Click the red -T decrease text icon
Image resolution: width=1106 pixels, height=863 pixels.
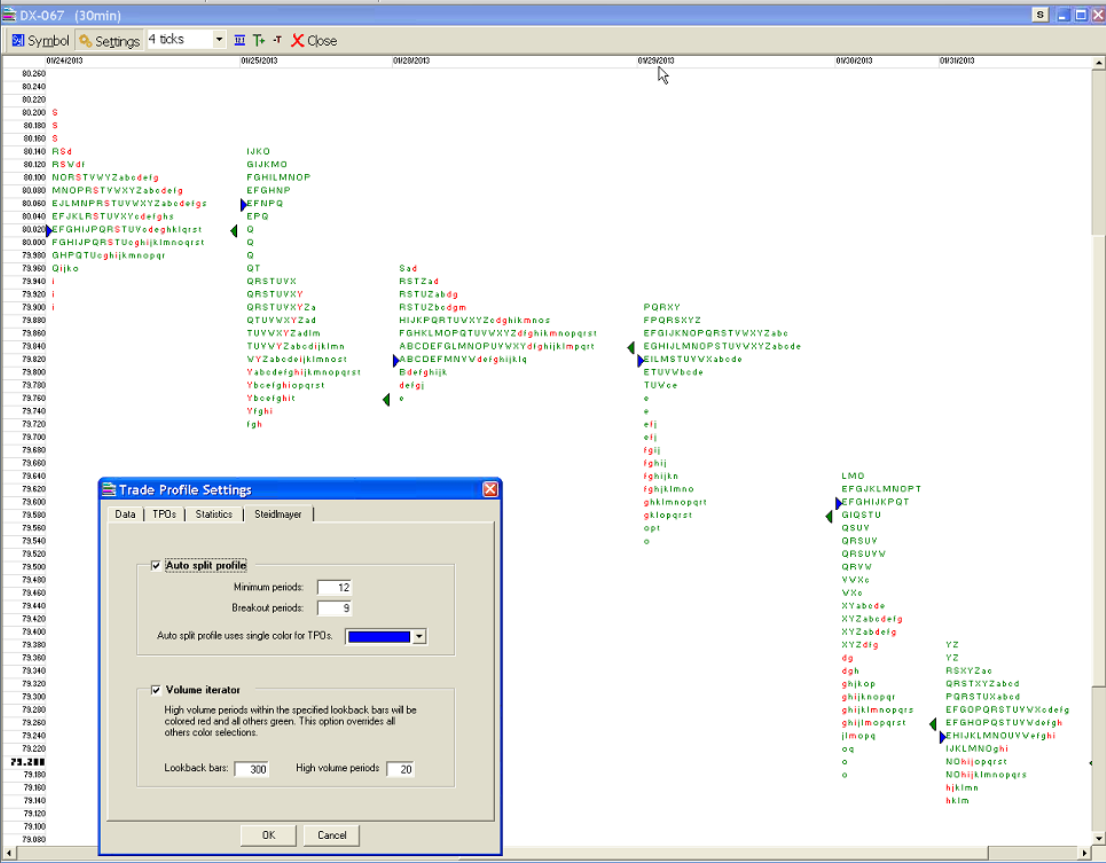(x=277, y=40)
